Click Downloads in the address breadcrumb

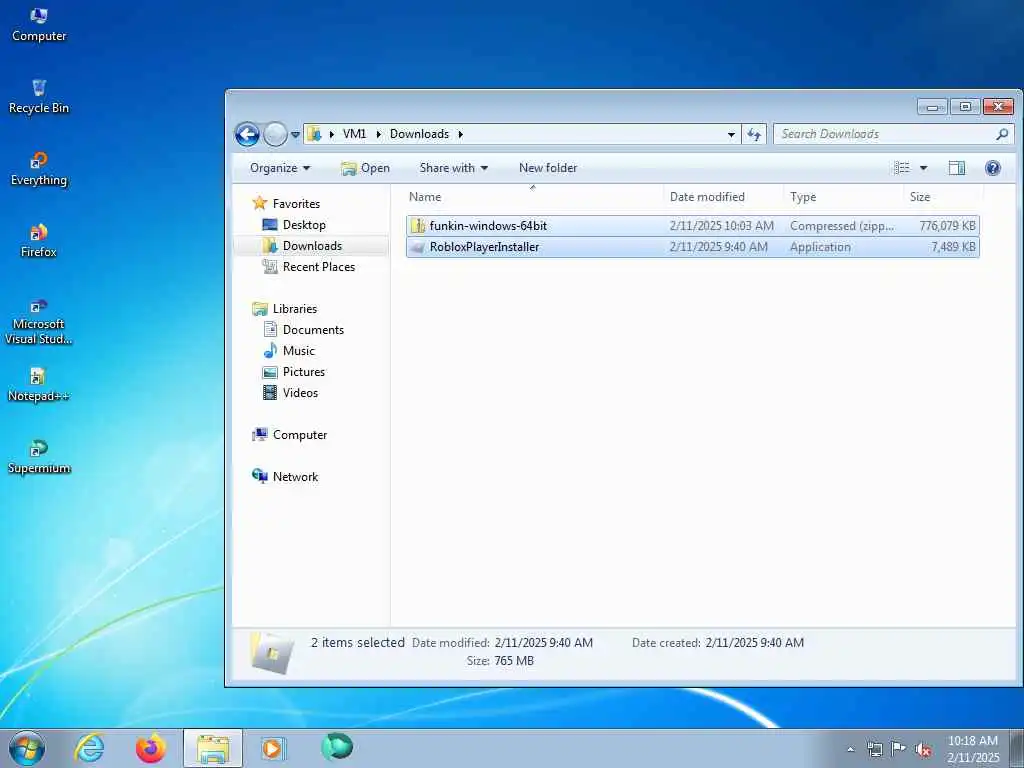pyautogui.click(x=419, y=134)
